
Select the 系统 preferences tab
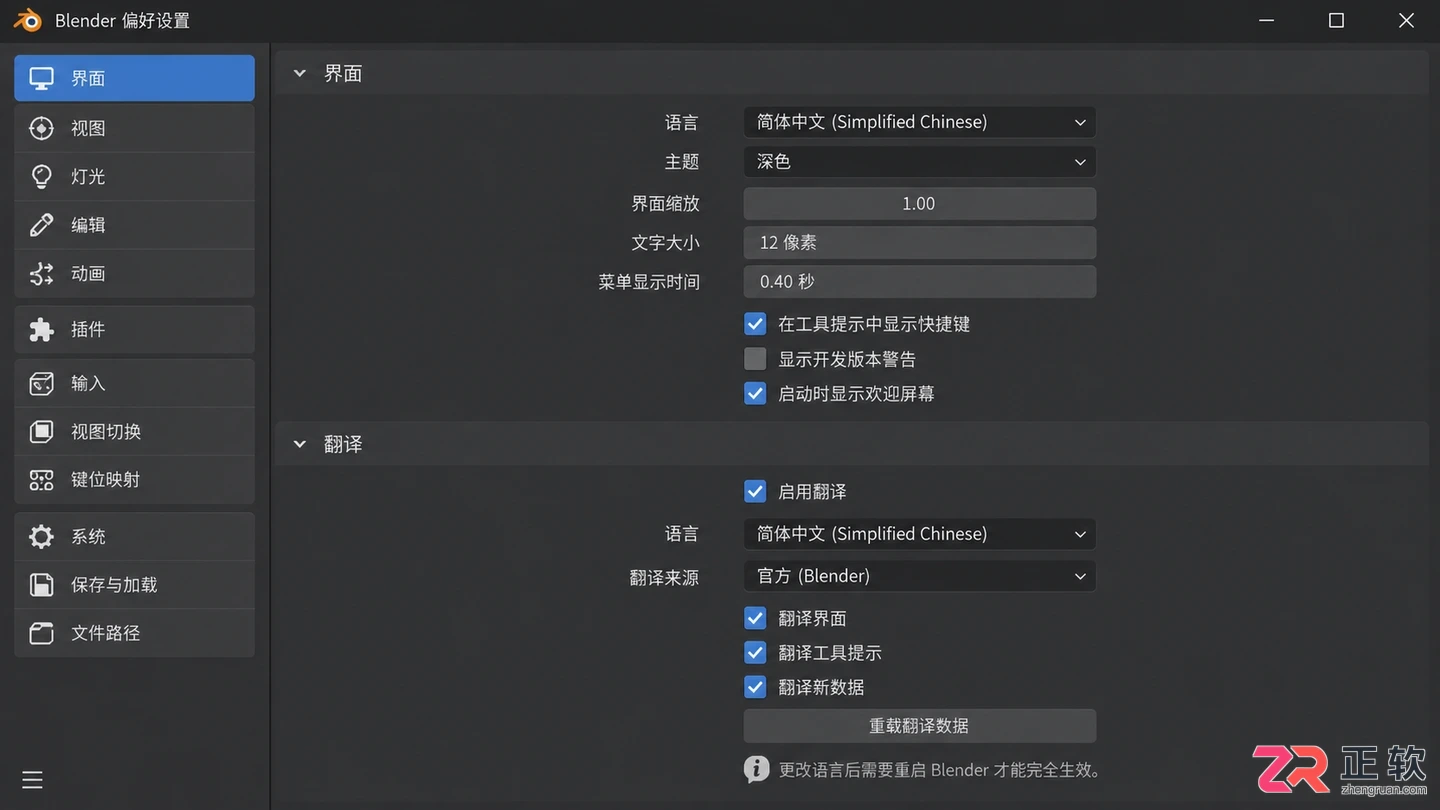[134, 537]
